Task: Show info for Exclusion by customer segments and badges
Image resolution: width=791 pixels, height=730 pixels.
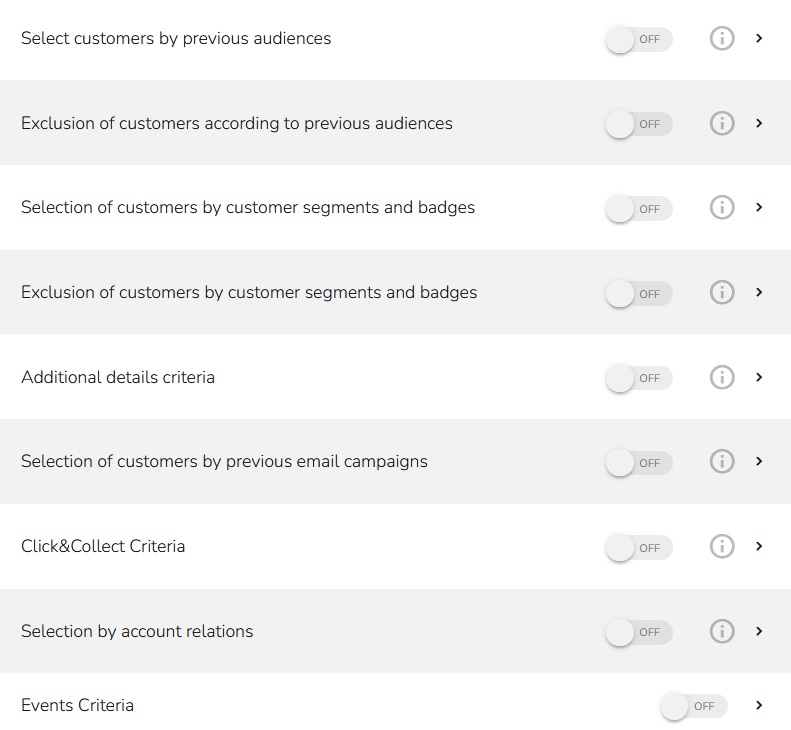Action: click(x=722, y=293)
